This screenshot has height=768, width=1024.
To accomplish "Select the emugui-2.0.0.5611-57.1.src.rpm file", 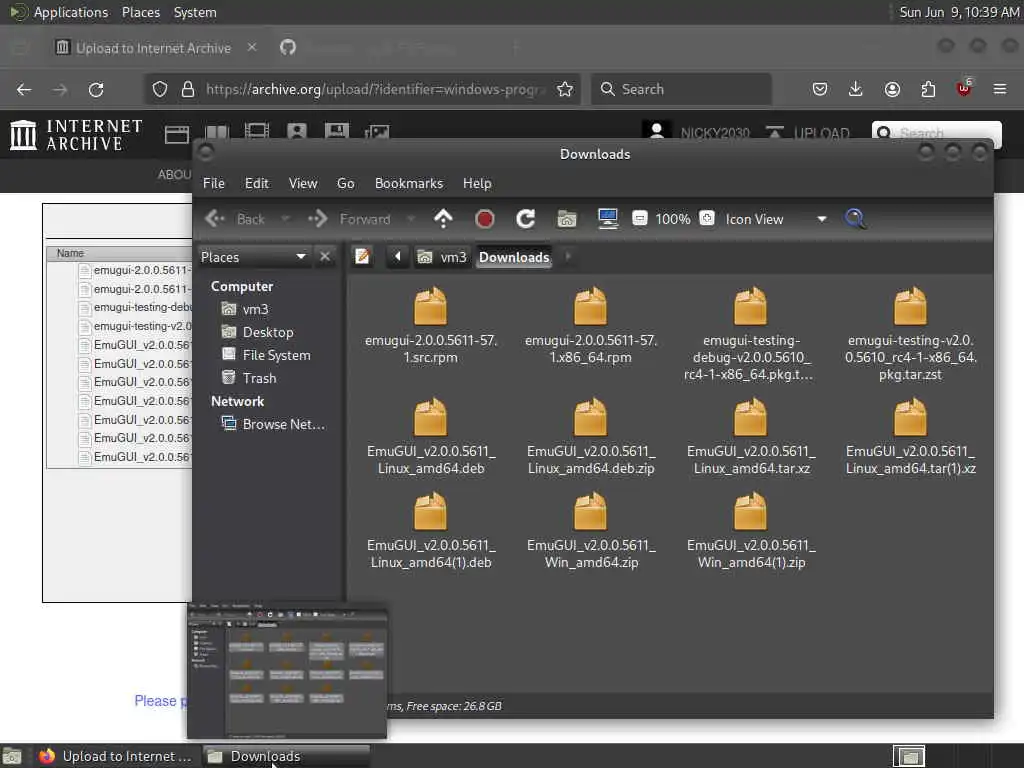I will 431,325.
